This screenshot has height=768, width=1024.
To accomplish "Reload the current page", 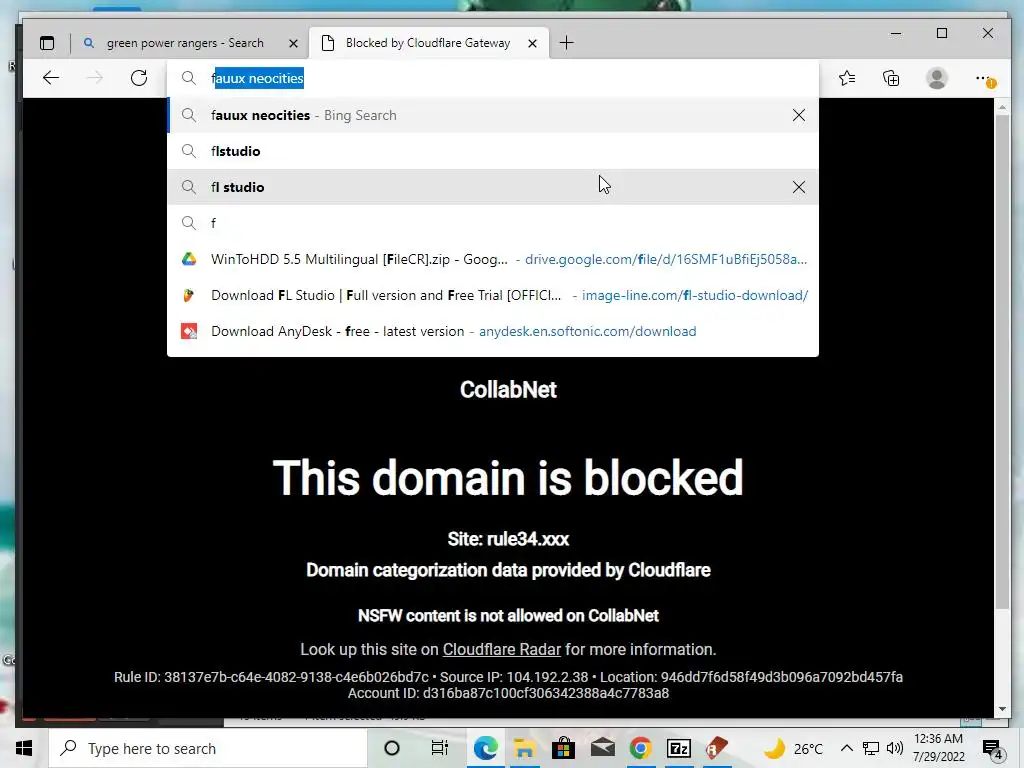I will 139,78.
